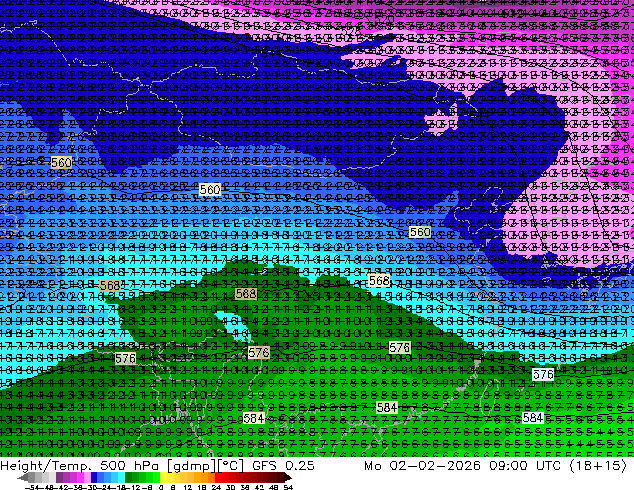Click the "0" legend value

click(161, 487)
